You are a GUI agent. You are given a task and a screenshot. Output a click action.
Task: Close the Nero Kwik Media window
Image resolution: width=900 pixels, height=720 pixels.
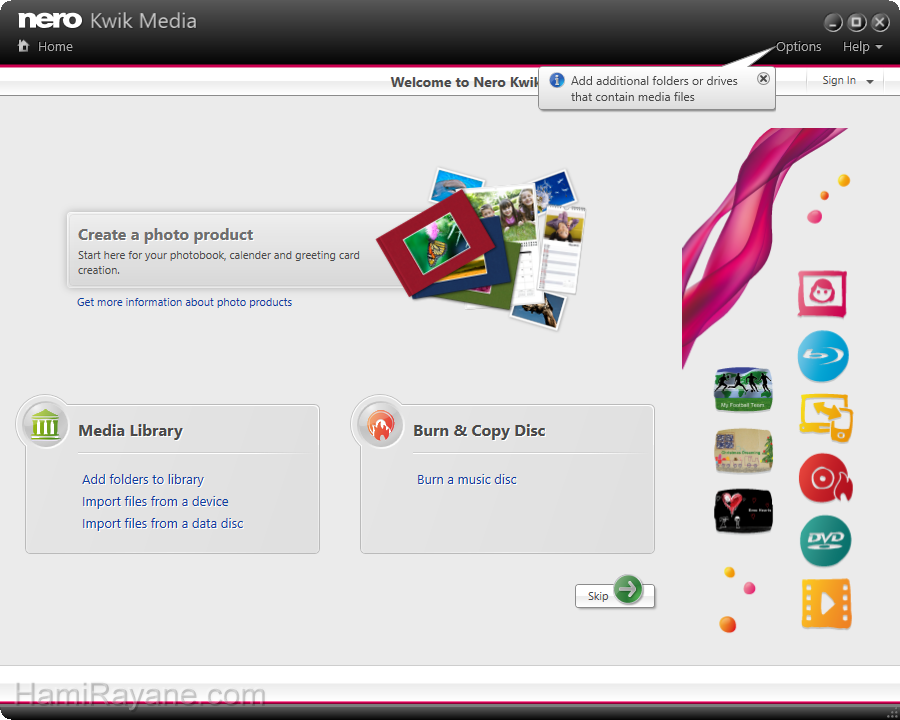tap(880, 22)
